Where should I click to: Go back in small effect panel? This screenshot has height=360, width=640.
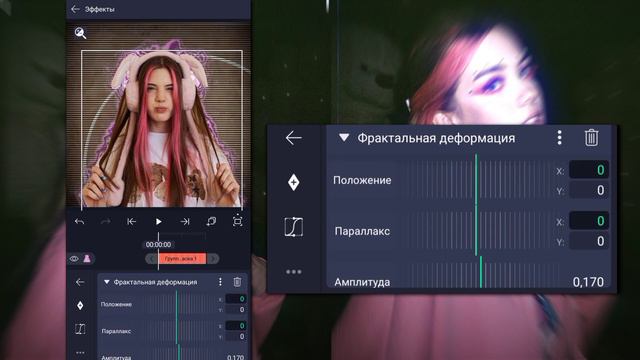point(80,282)
